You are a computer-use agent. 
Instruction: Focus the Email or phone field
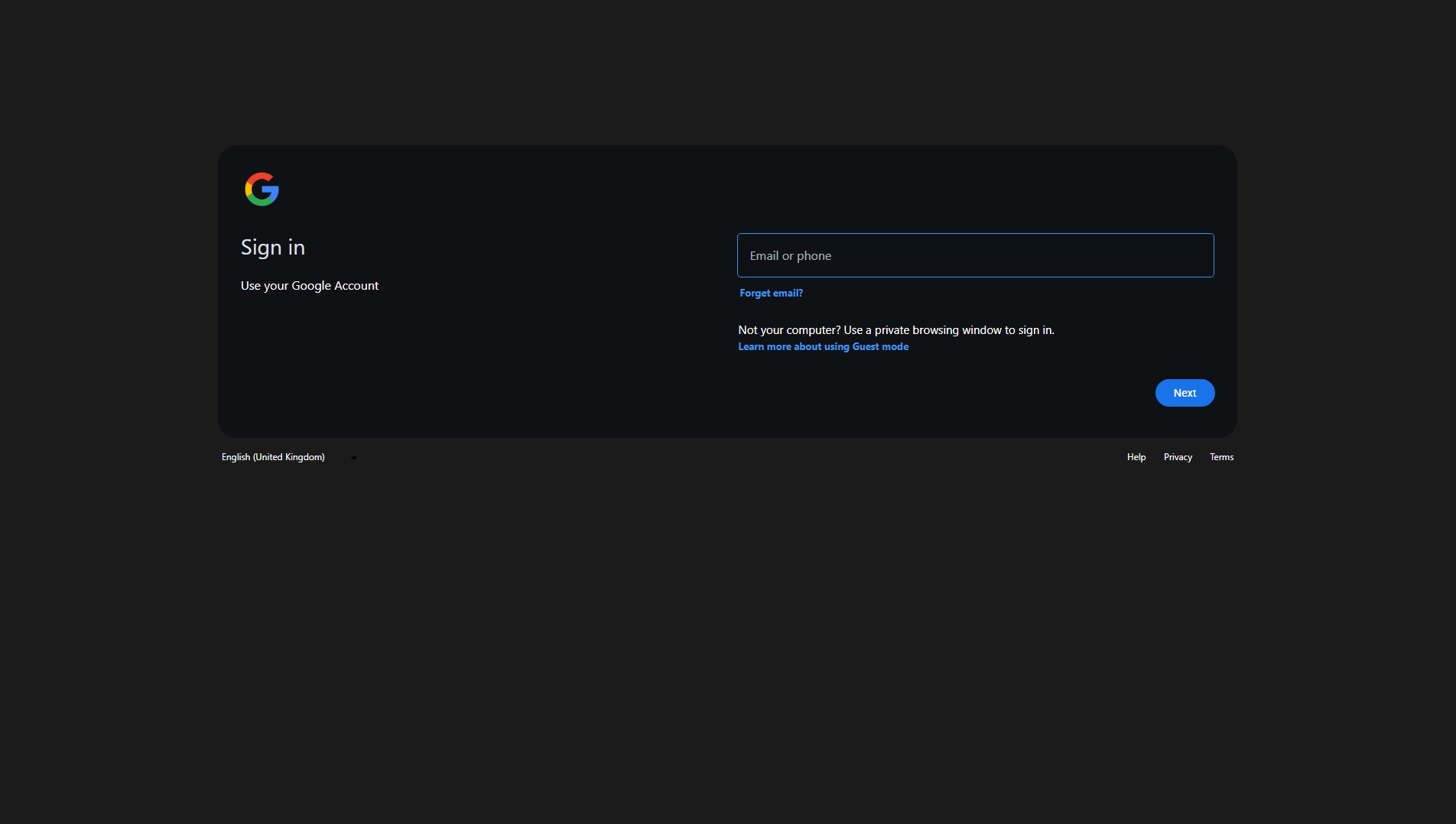[x=975, y=255]
